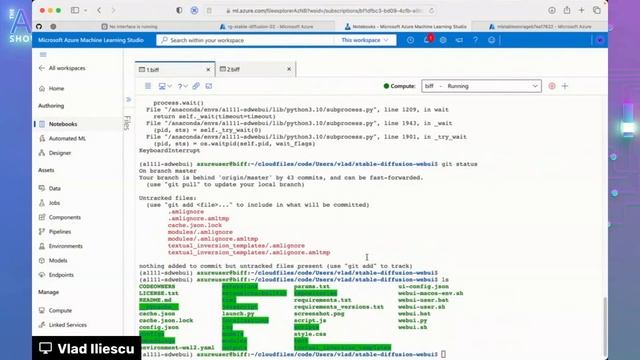Open Notebooks in the sidebar
The height and width of the screenshot is (360, 640).
(62, 124)
